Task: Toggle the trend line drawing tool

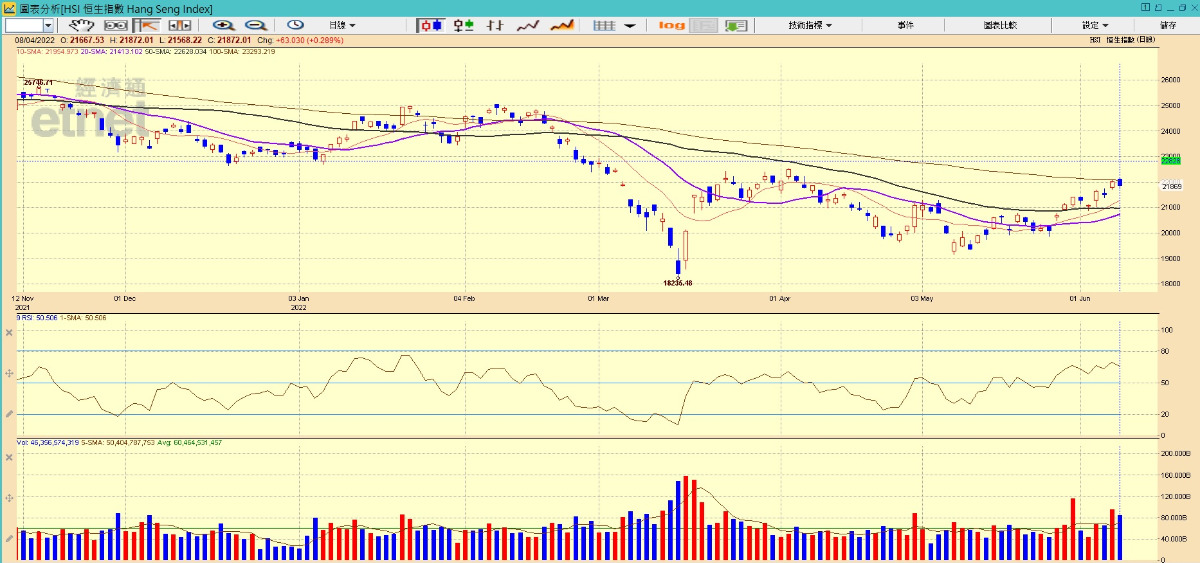Action: pyautogui.click(x=147, y=24)
